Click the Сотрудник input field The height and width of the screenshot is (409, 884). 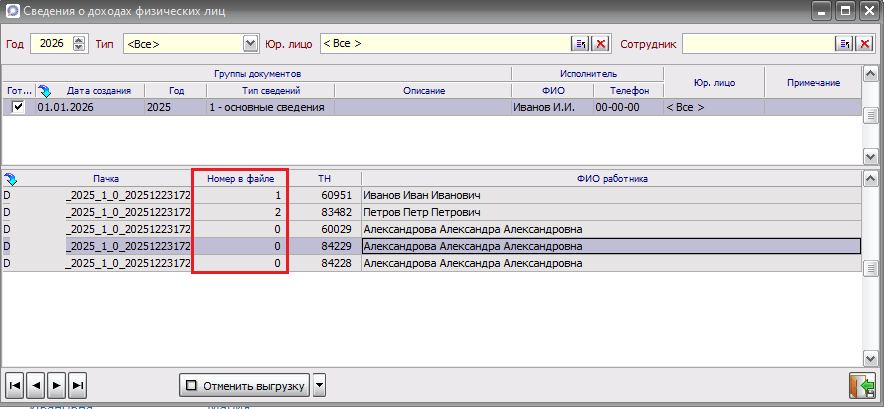pyautogui.click(x=758, y=44)
